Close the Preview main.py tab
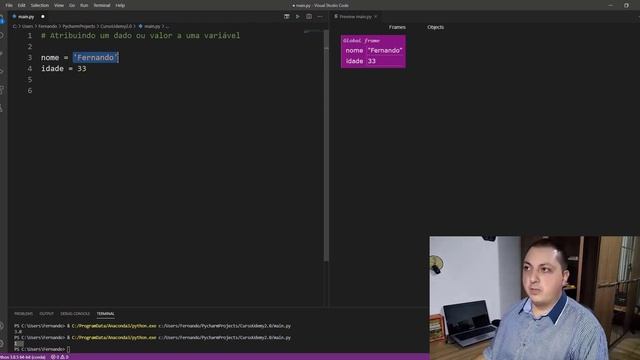 (376, 17)
